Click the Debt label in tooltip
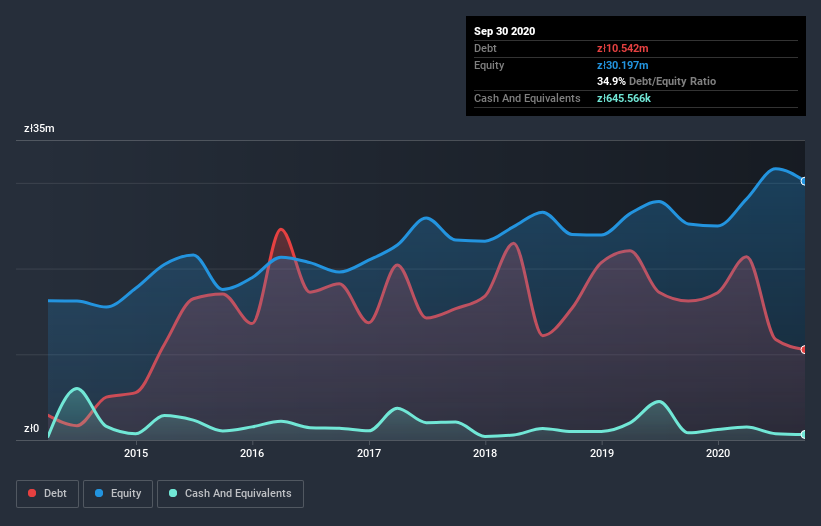Screen dimensions: 821x526 tap(485, 48)
